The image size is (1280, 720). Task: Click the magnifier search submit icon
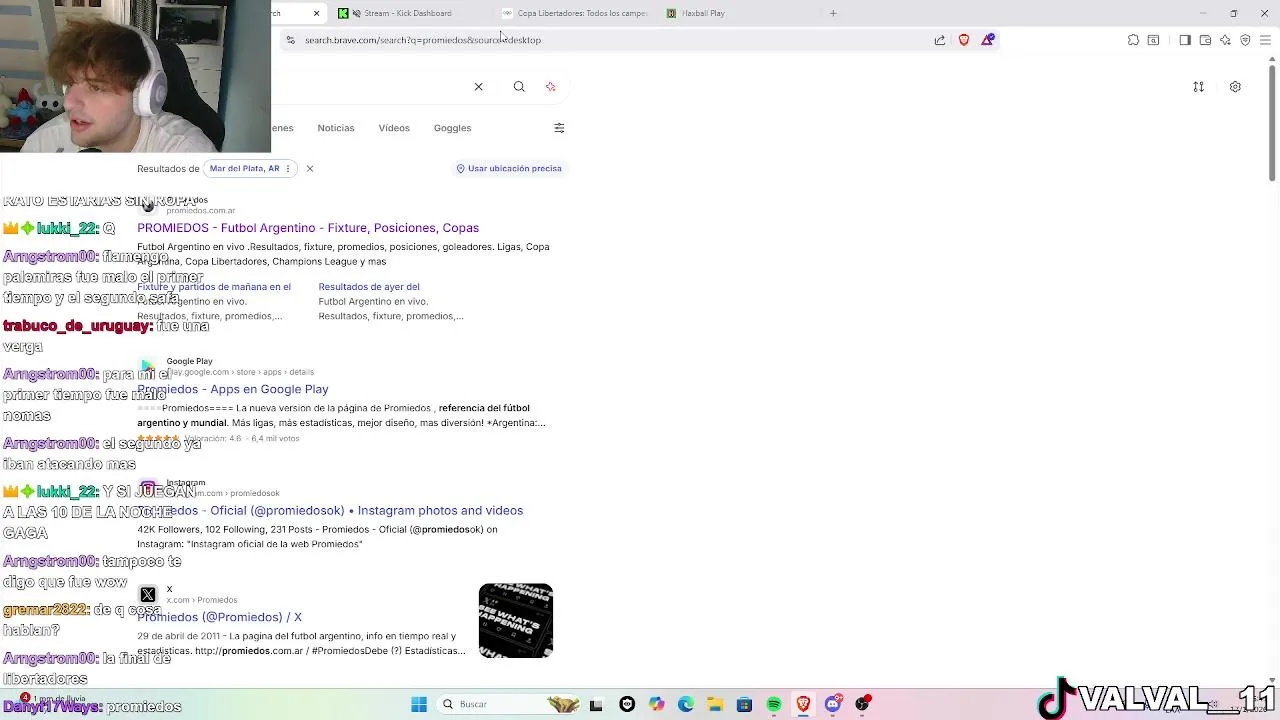point(519,87)
